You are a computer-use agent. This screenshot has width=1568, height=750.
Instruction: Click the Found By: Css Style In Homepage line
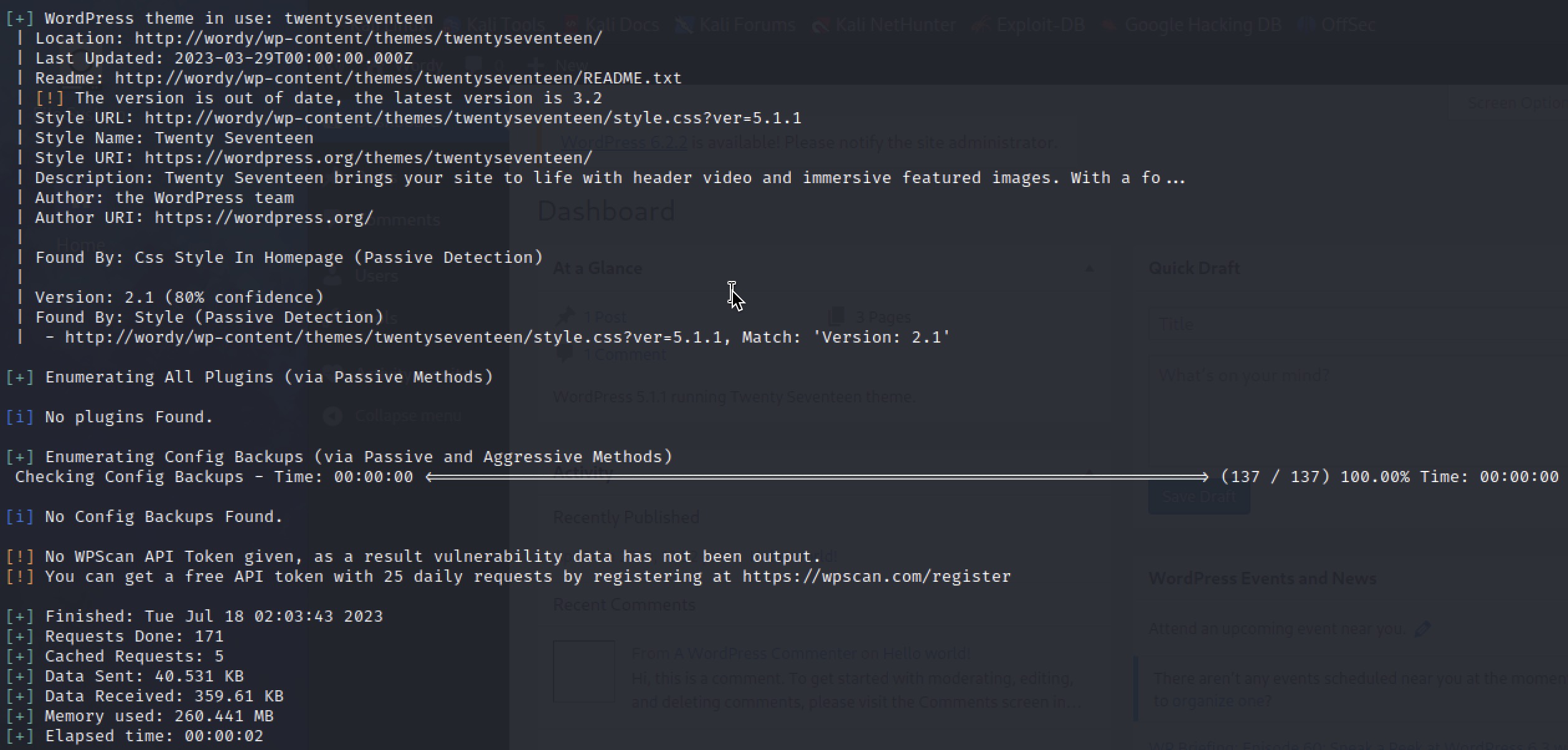pyautogui.click(x=288, y=258)
